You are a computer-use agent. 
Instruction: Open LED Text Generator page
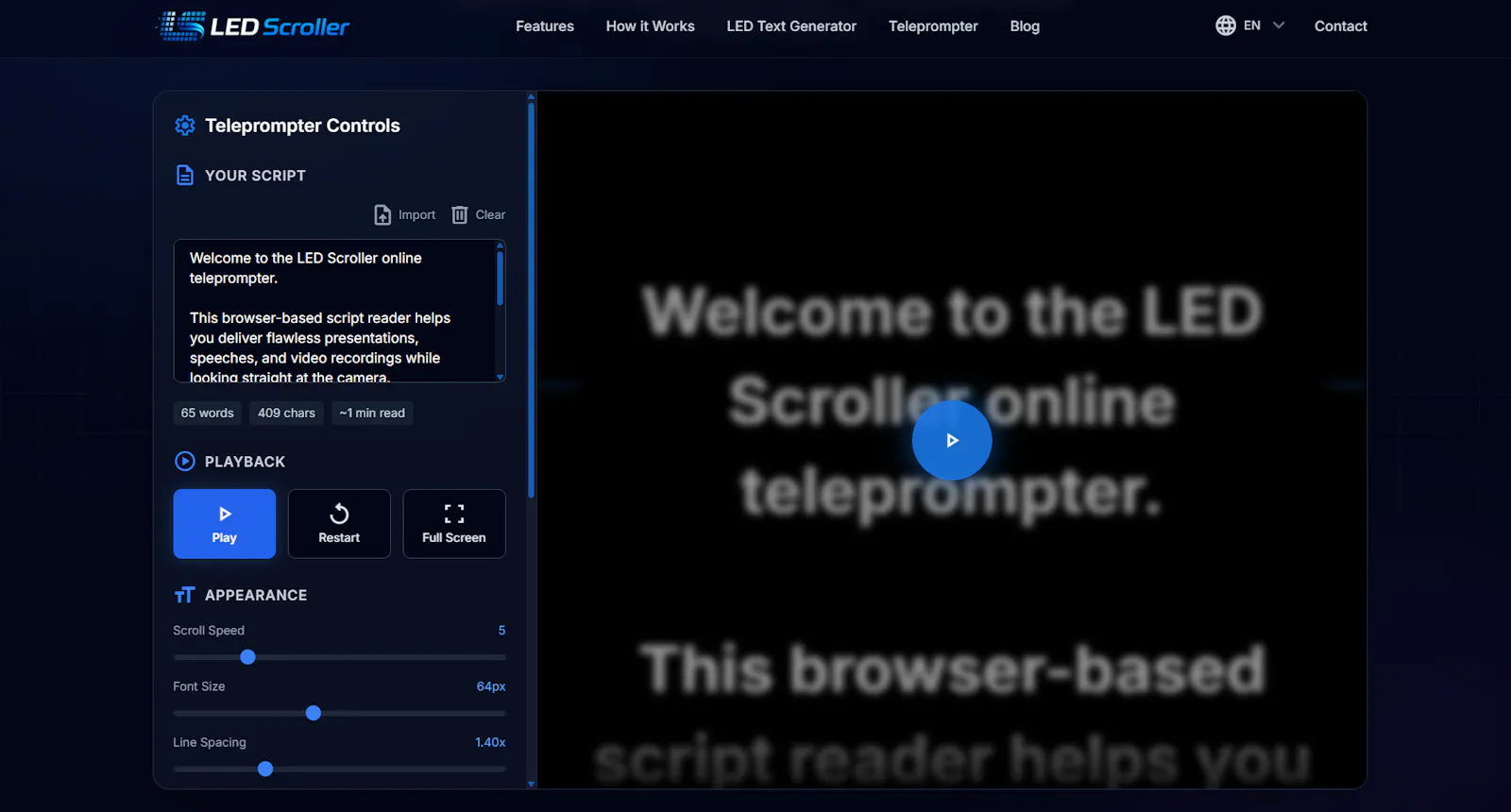point(791,26)
